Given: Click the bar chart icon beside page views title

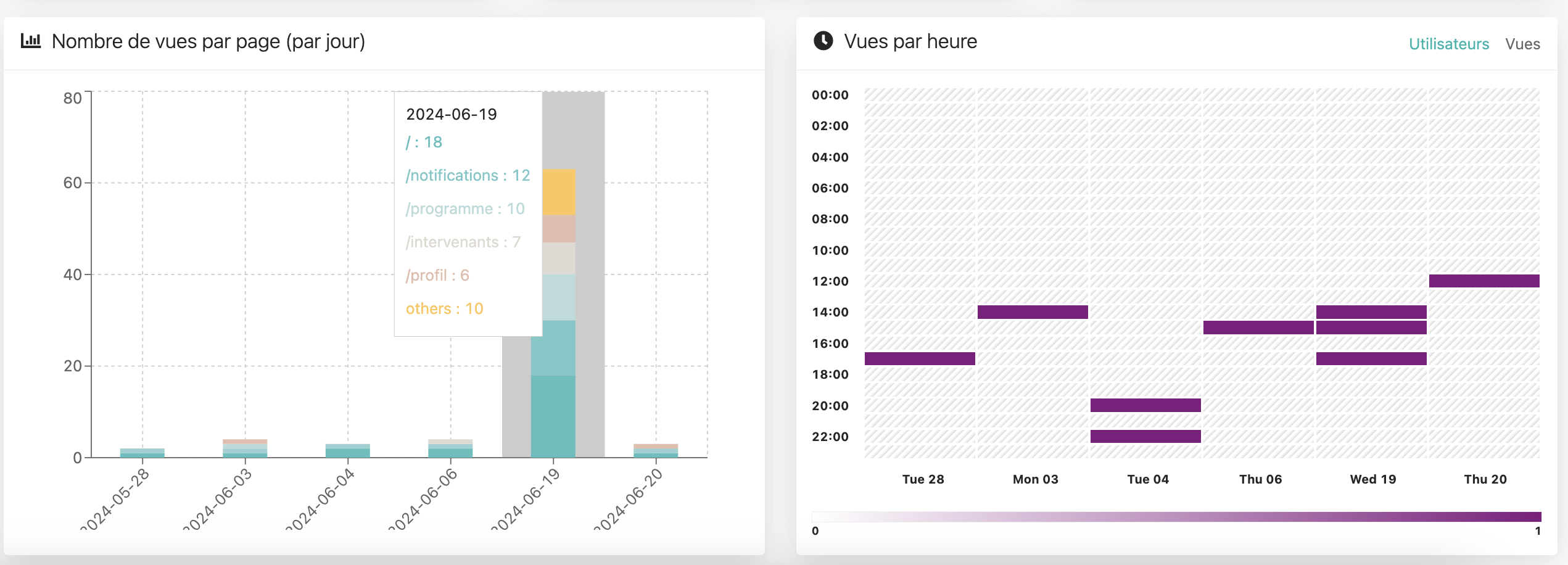Looking at the screenshot, I should tap(31, 41).
